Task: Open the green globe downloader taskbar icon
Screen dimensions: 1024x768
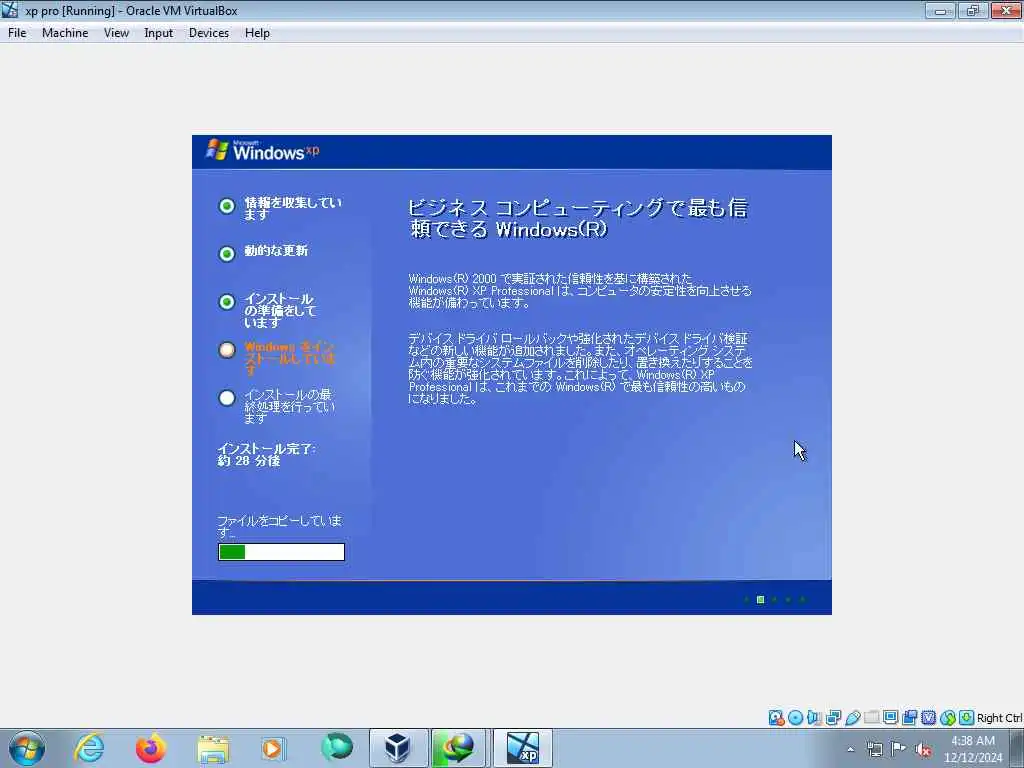Action: 458,748
